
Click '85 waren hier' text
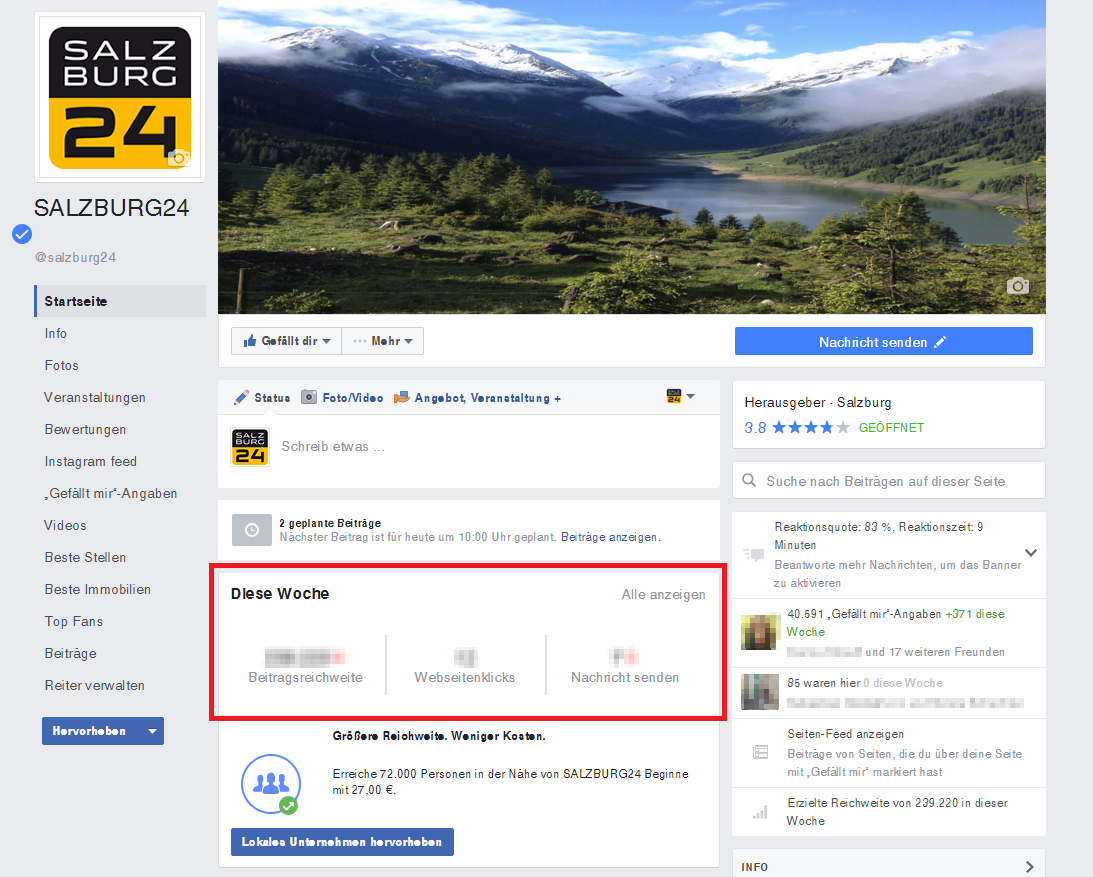tap(824, 683)
